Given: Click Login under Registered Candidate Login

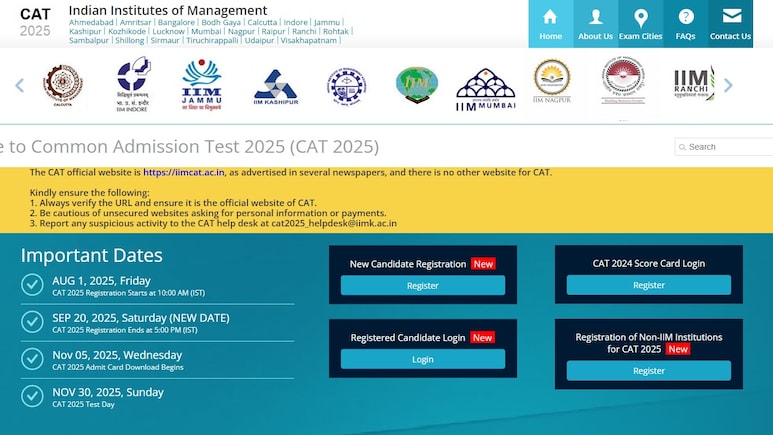Looking at the screenshot, I should coord(422,360).
